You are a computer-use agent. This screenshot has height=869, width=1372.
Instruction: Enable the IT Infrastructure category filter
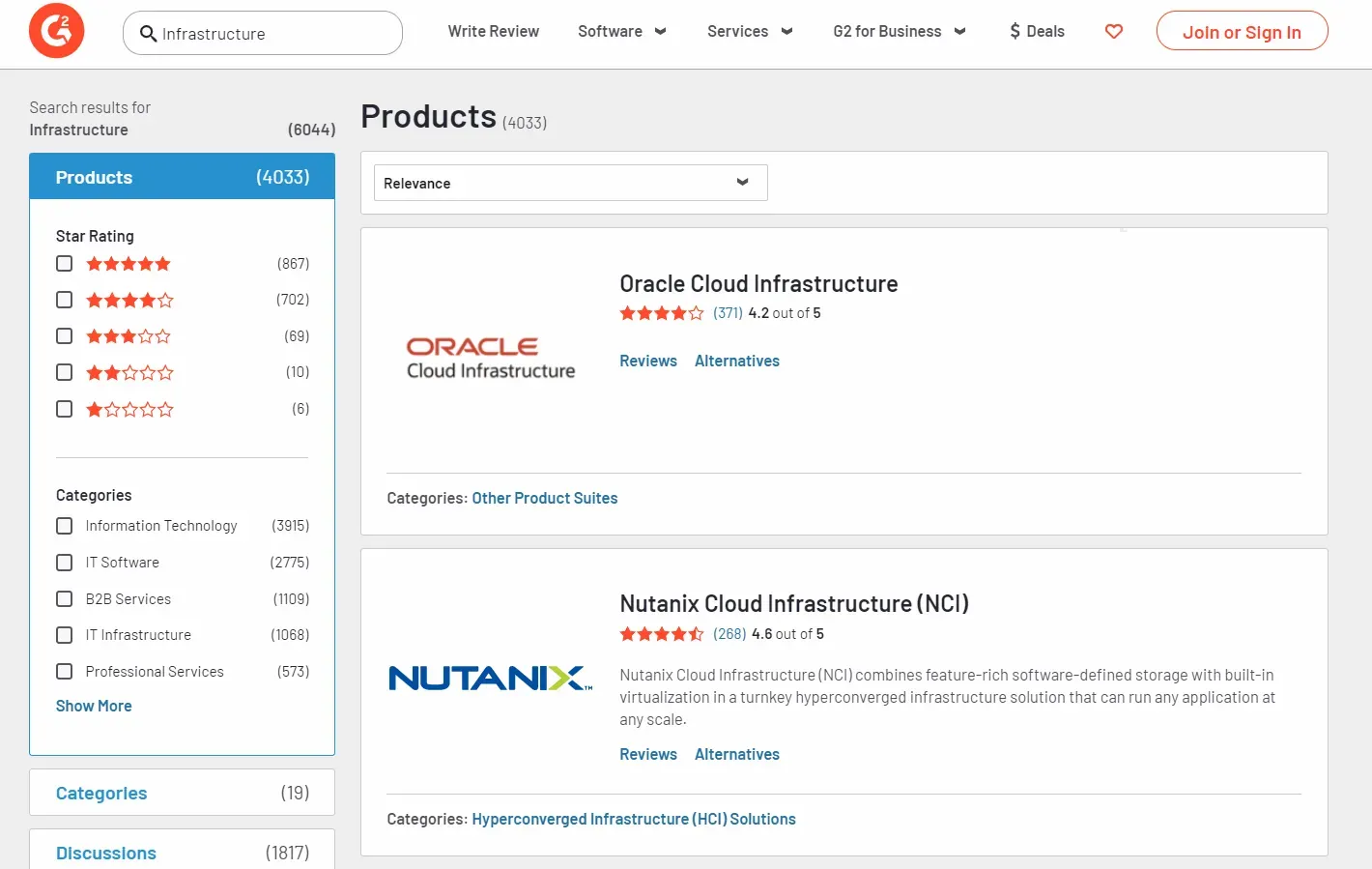pyautogui.click(x=64, y=635)
